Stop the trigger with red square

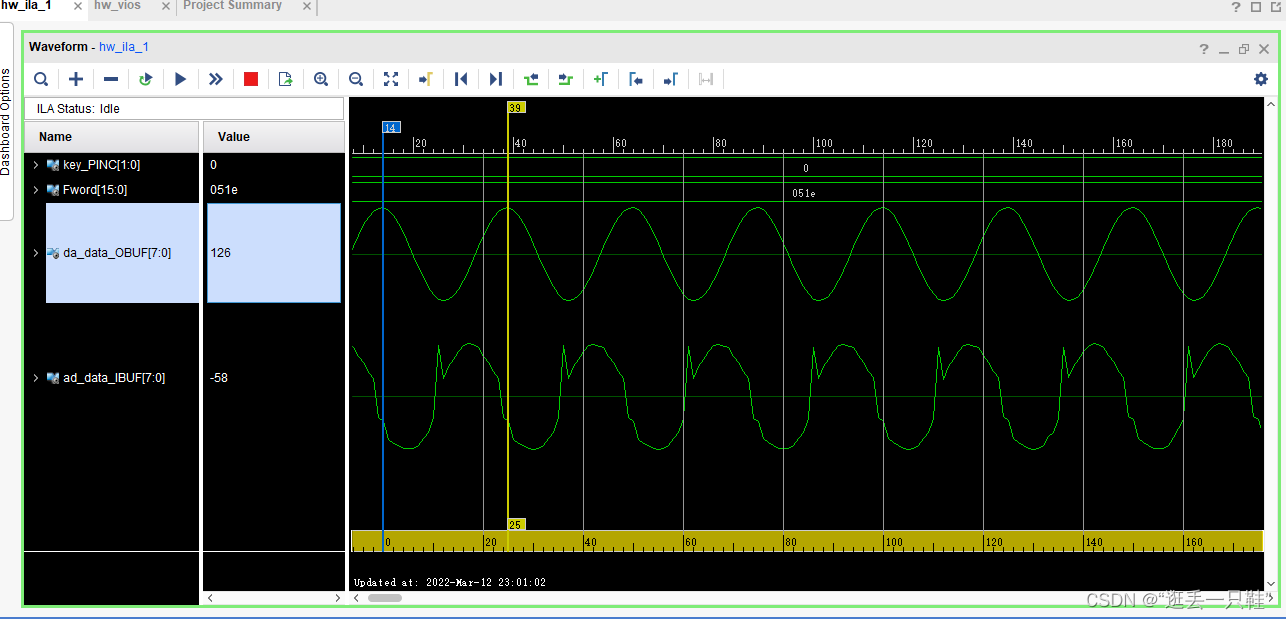(251, 79)
